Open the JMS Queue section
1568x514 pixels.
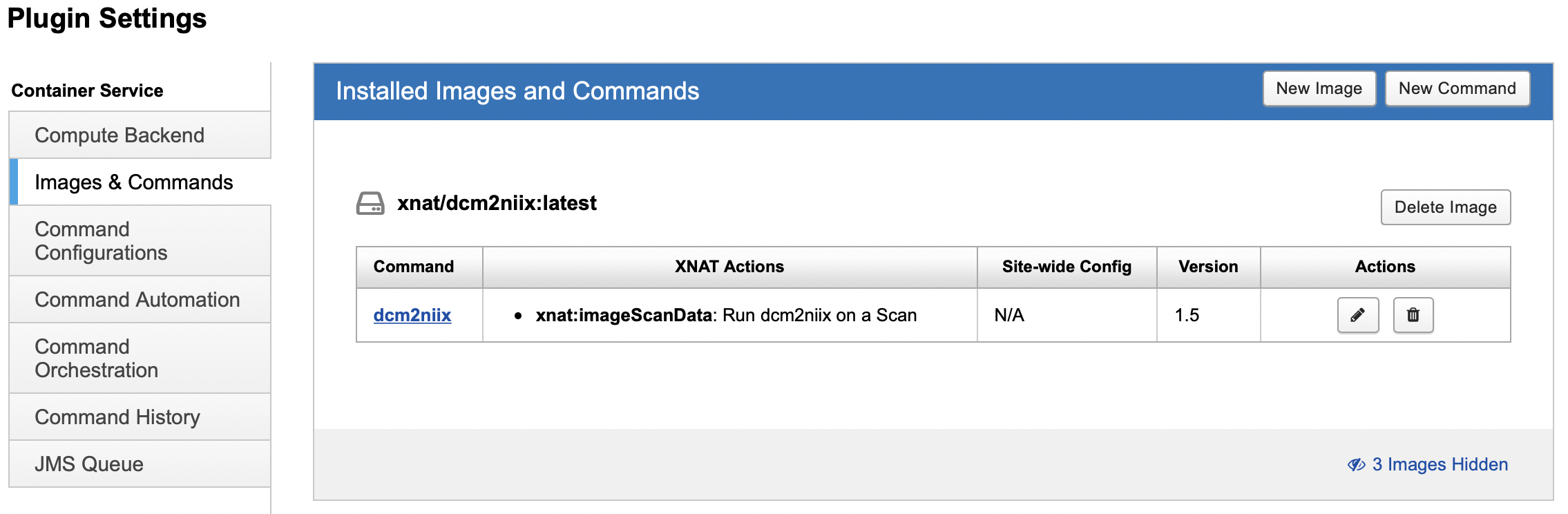coord(89,464)
